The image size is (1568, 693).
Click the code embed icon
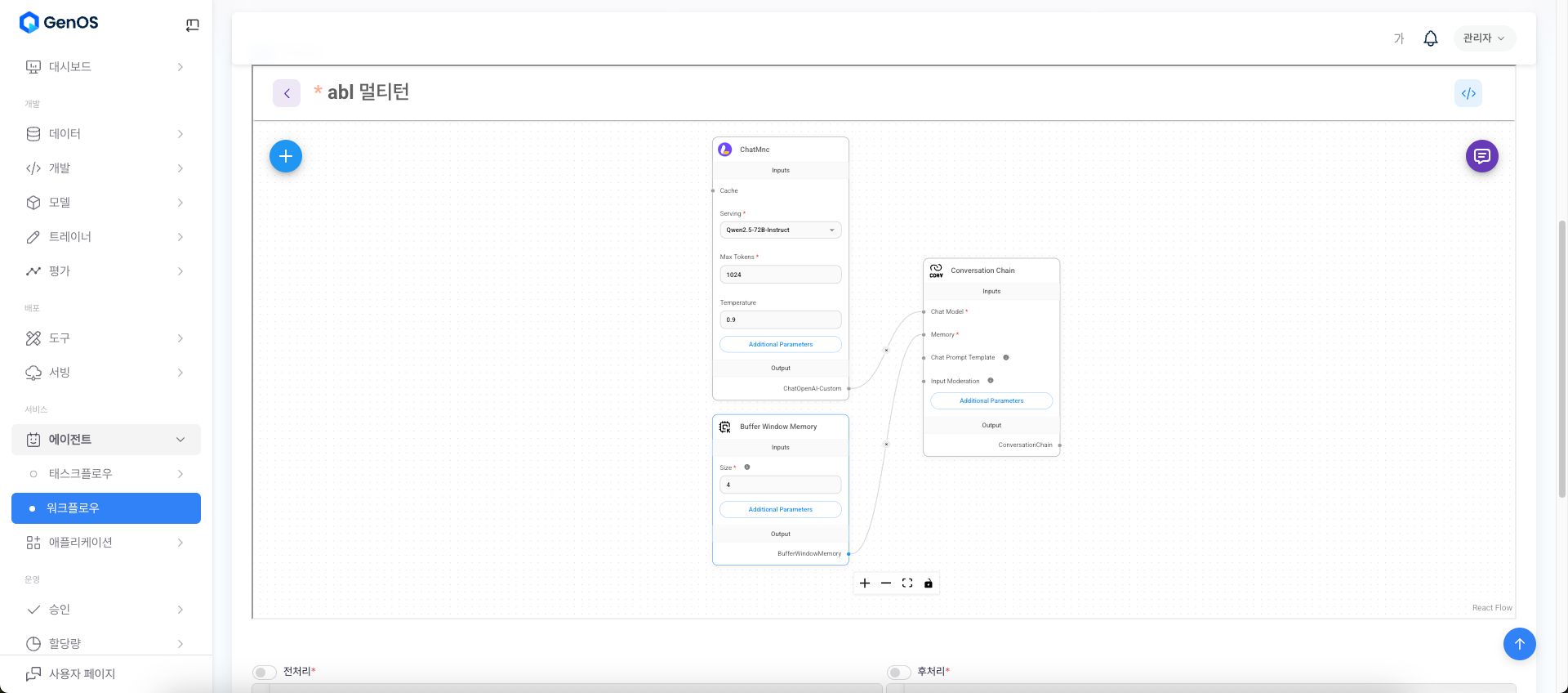point(1468,93)
